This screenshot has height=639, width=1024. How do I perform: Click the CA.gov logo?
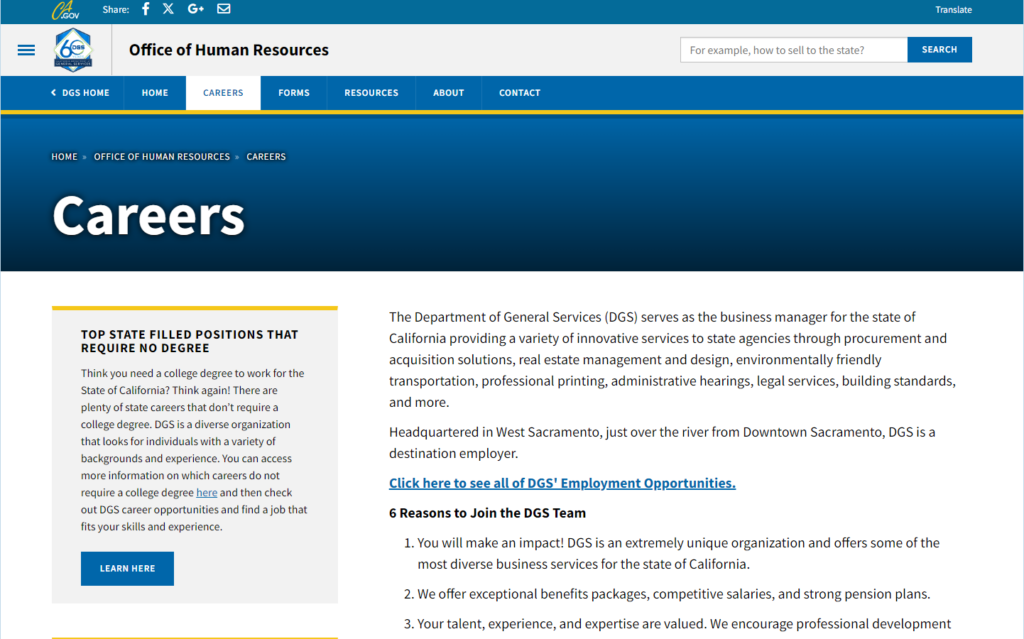pos(65,10)
